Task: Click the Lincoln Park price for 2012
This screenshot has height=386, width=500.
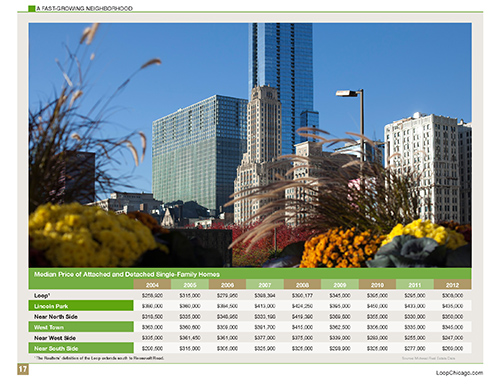Action: [x=452, y=306]
